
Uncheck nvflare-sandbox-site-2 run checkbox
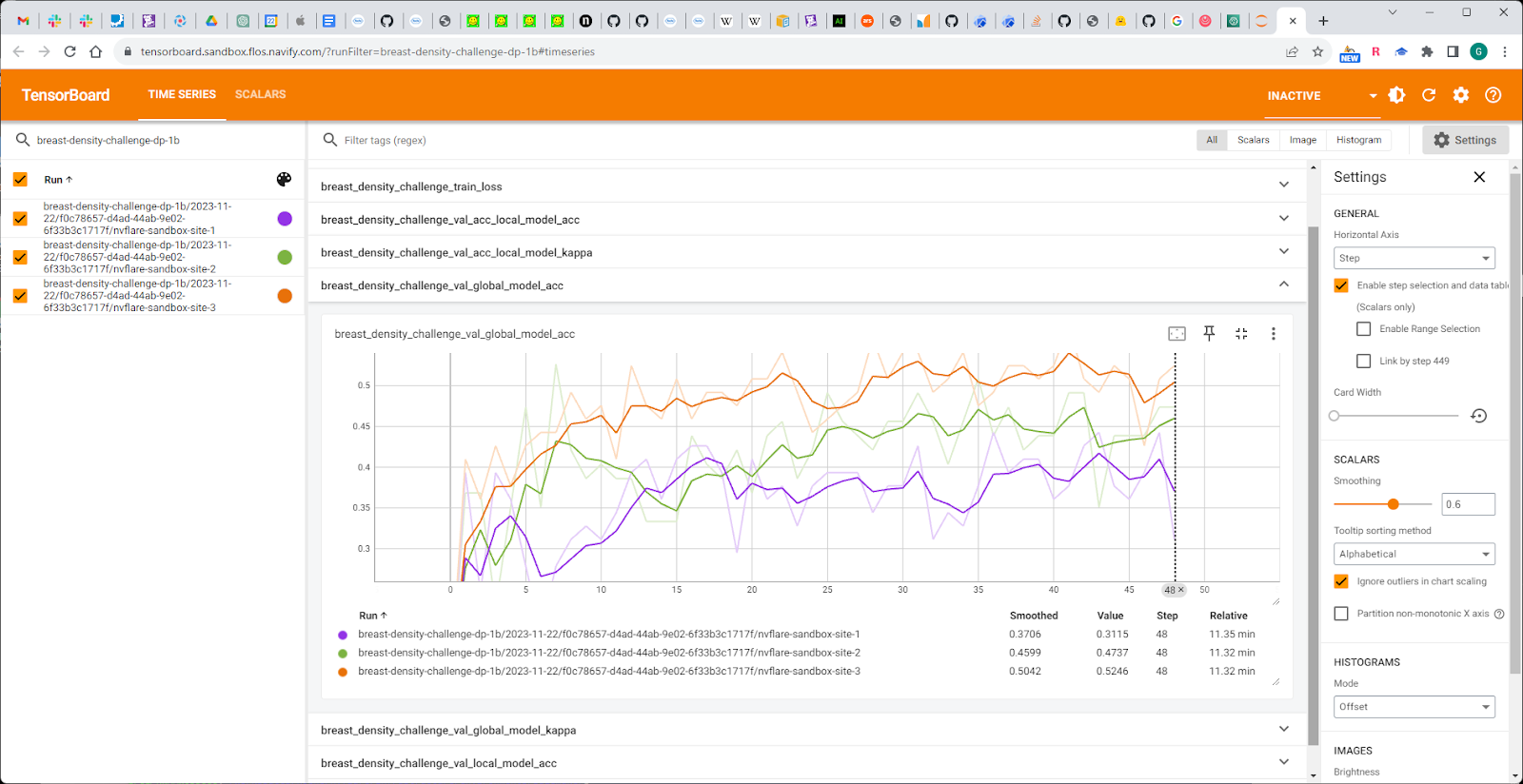(x=20, y=257)
